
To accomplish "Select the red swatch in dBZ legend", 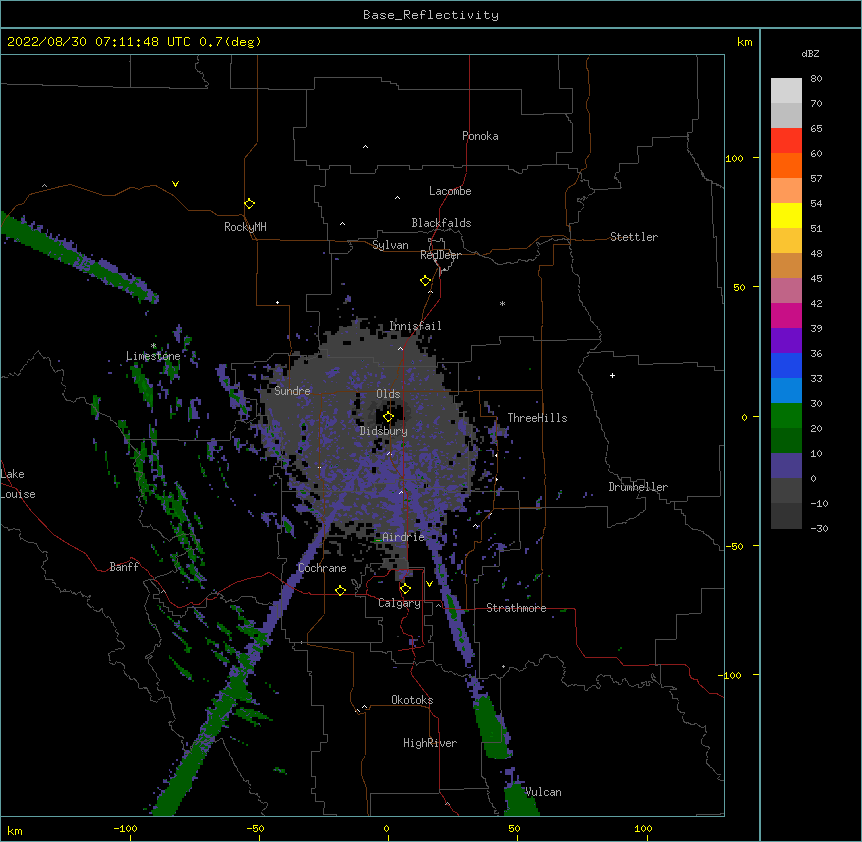I will (x=786, y=140).
